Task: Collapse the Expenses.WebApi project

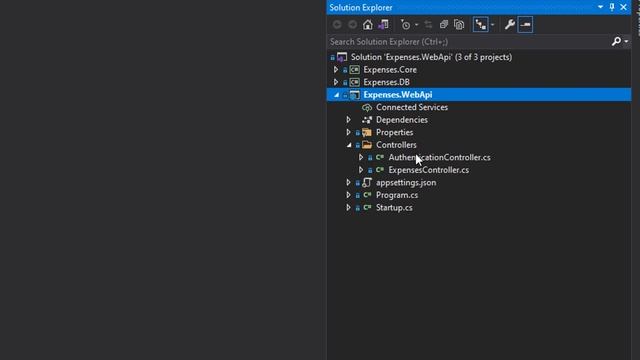Action: (x=336, y=95)
